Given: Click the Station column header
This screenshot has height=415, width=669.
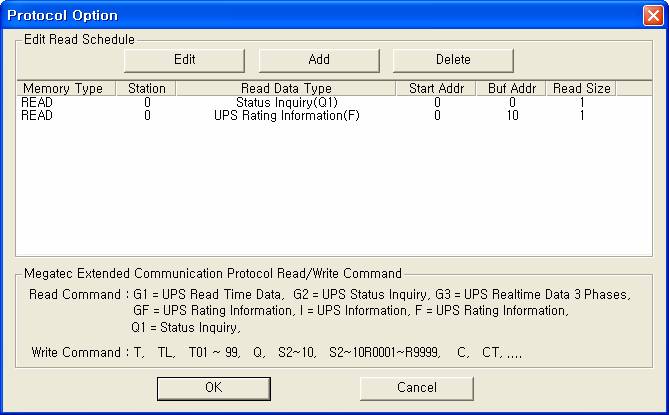Looking at the screenshot, I should (x=147, y=89).
